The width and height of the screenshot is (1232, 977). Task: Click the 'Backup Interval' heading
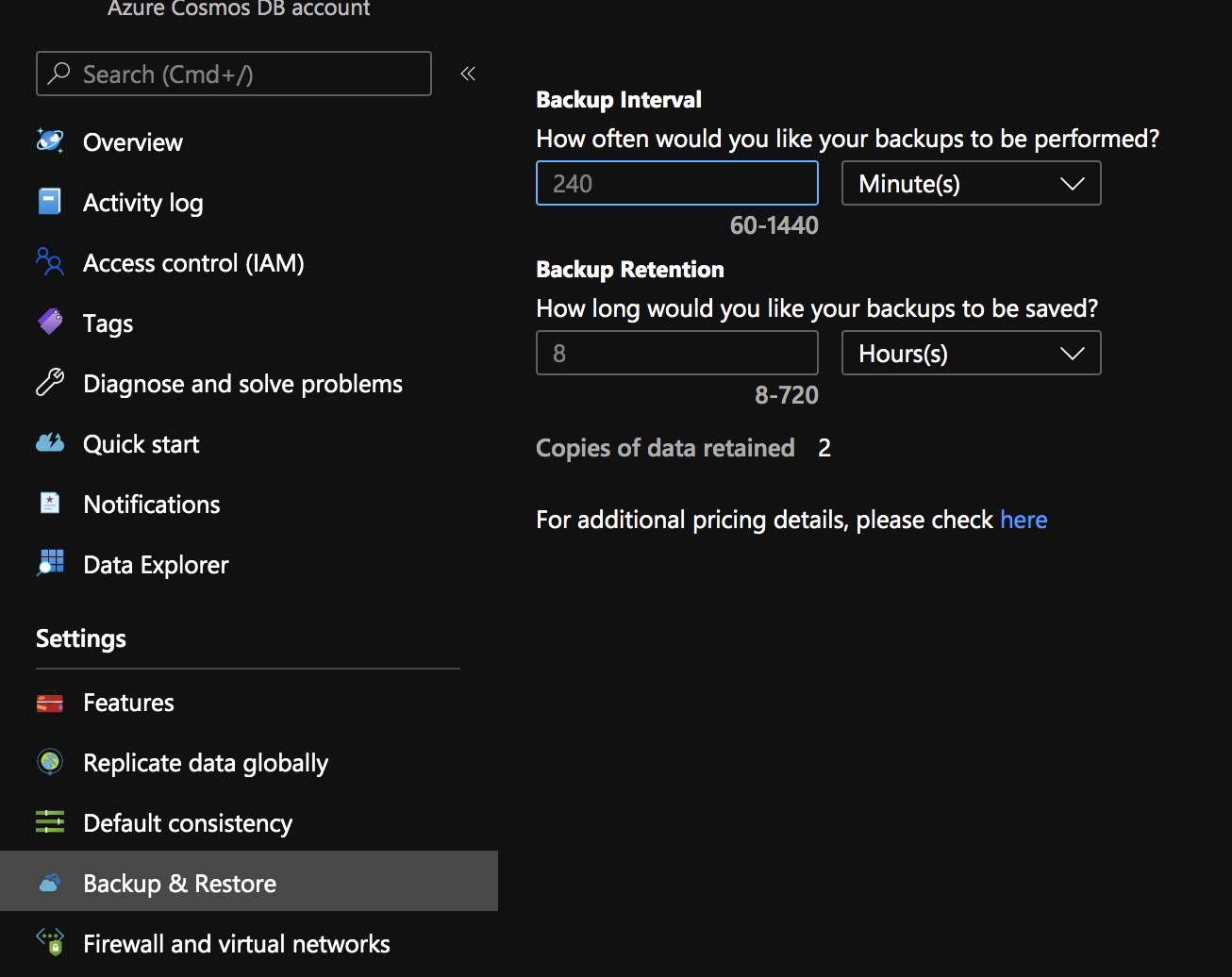click(x=619, y=99)
